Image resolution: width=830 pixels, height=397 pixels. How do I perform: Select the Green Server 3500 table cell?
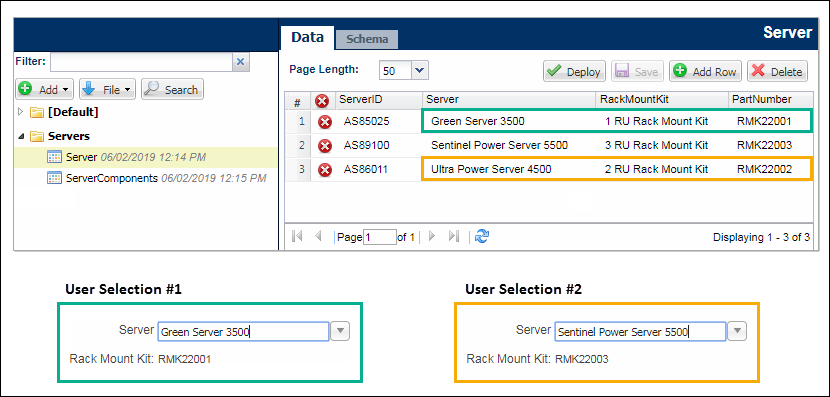click(509, 121)
